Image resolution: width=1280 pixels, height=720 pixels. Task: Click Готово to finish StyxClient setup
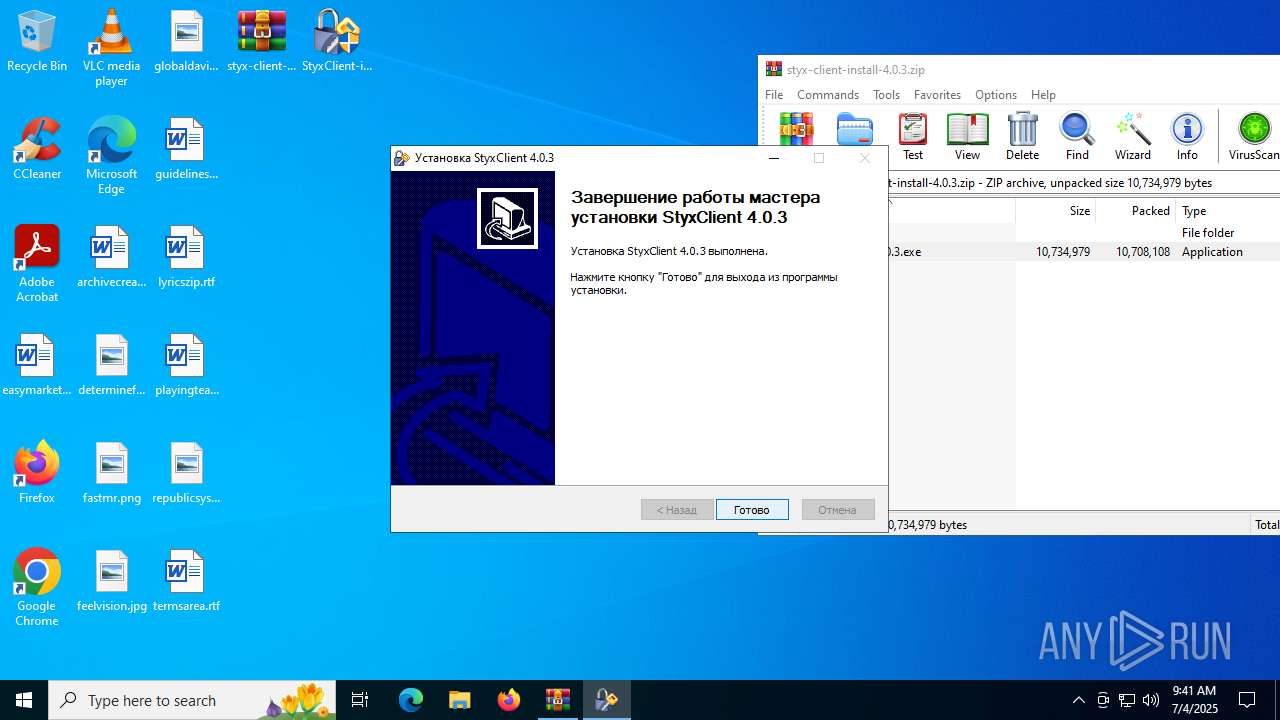752,510
